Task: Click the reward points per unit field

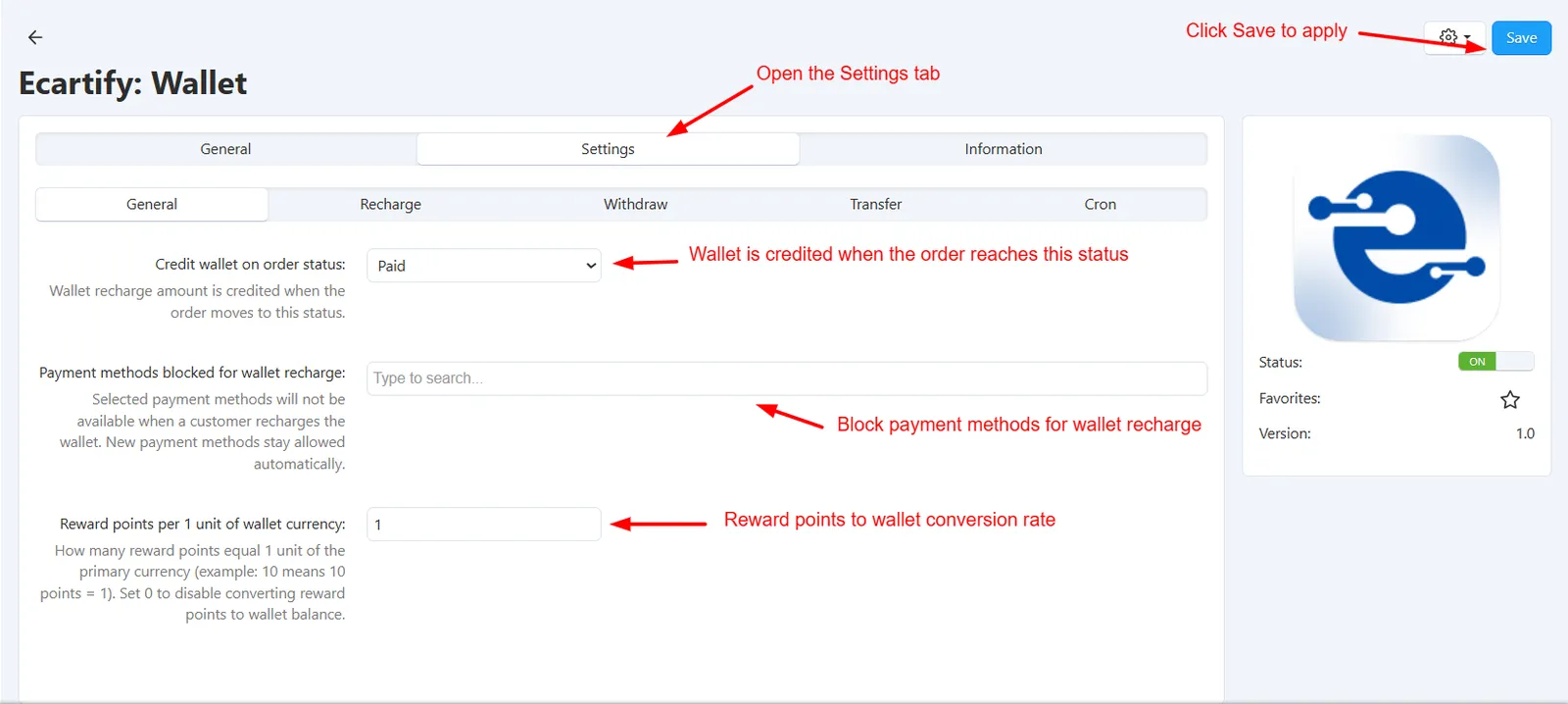Action: click(x=484, y=525)
